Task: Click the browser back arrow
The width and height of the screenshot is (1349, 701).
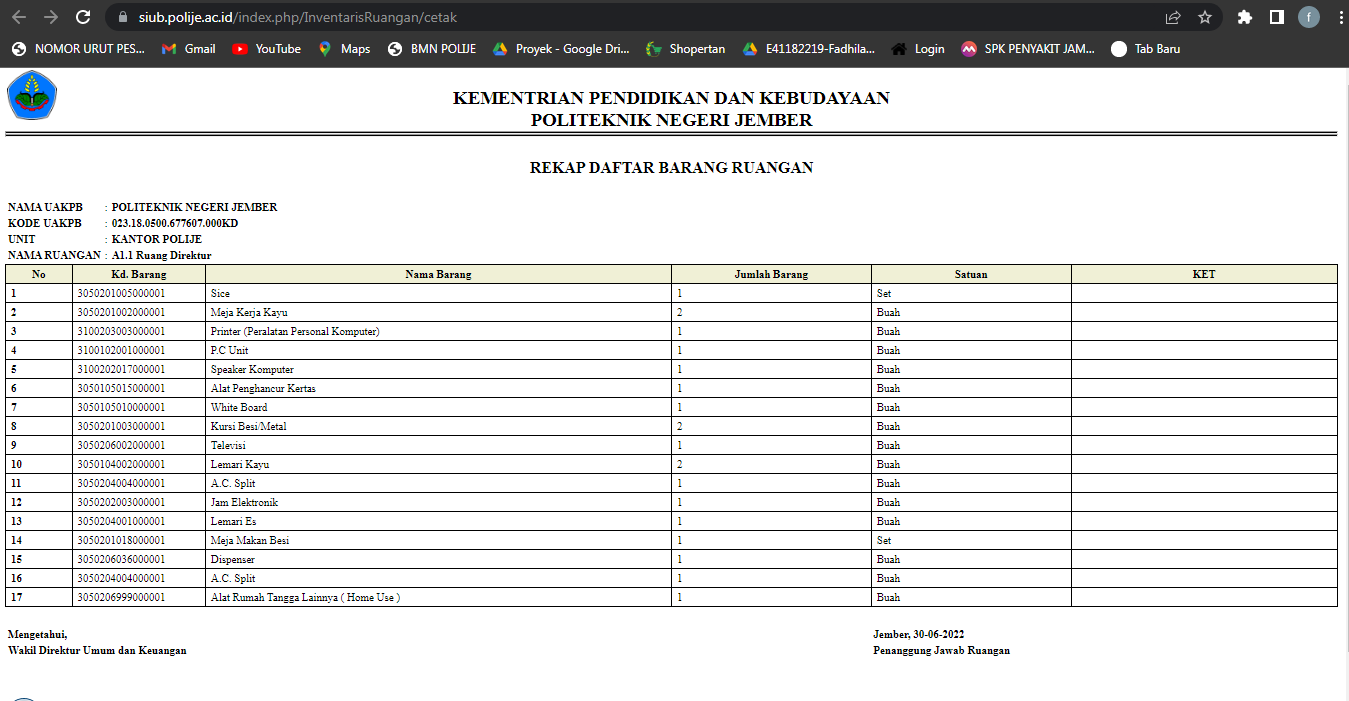Action: coord(18,17)
